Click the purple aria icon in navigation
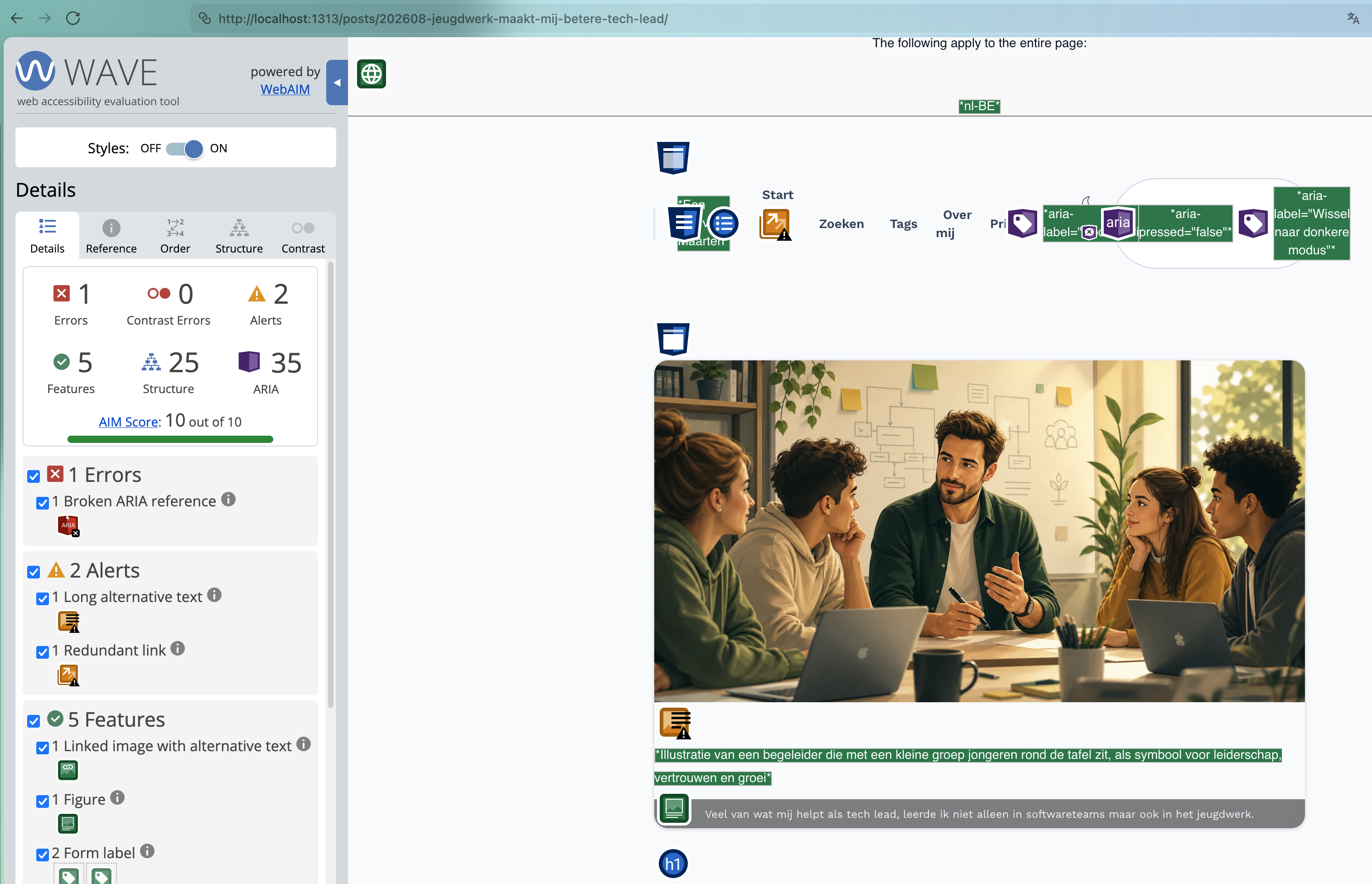This screenshot has width=1372, height=884. click(1117, 223)
